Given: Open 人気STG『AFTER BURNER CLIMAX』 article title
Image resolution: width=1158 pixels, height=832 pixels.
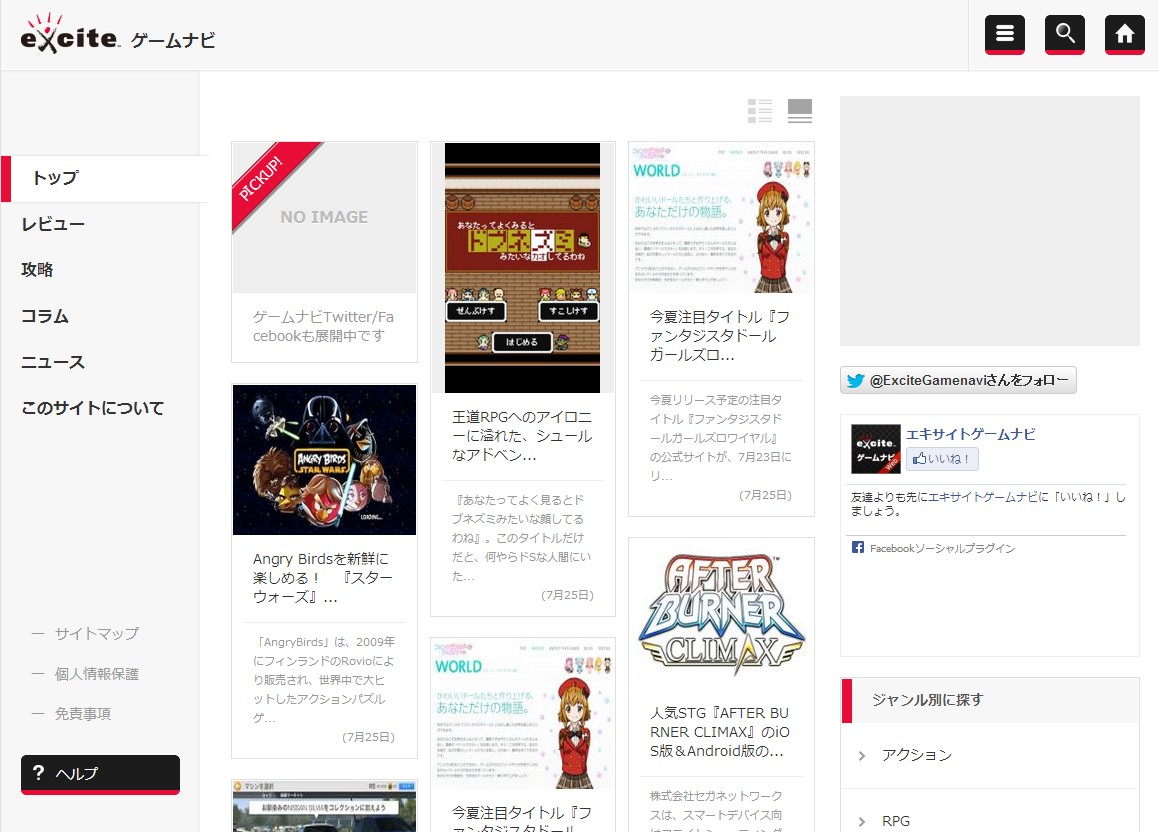Looking at the screenshot, I should coord(720,732).
